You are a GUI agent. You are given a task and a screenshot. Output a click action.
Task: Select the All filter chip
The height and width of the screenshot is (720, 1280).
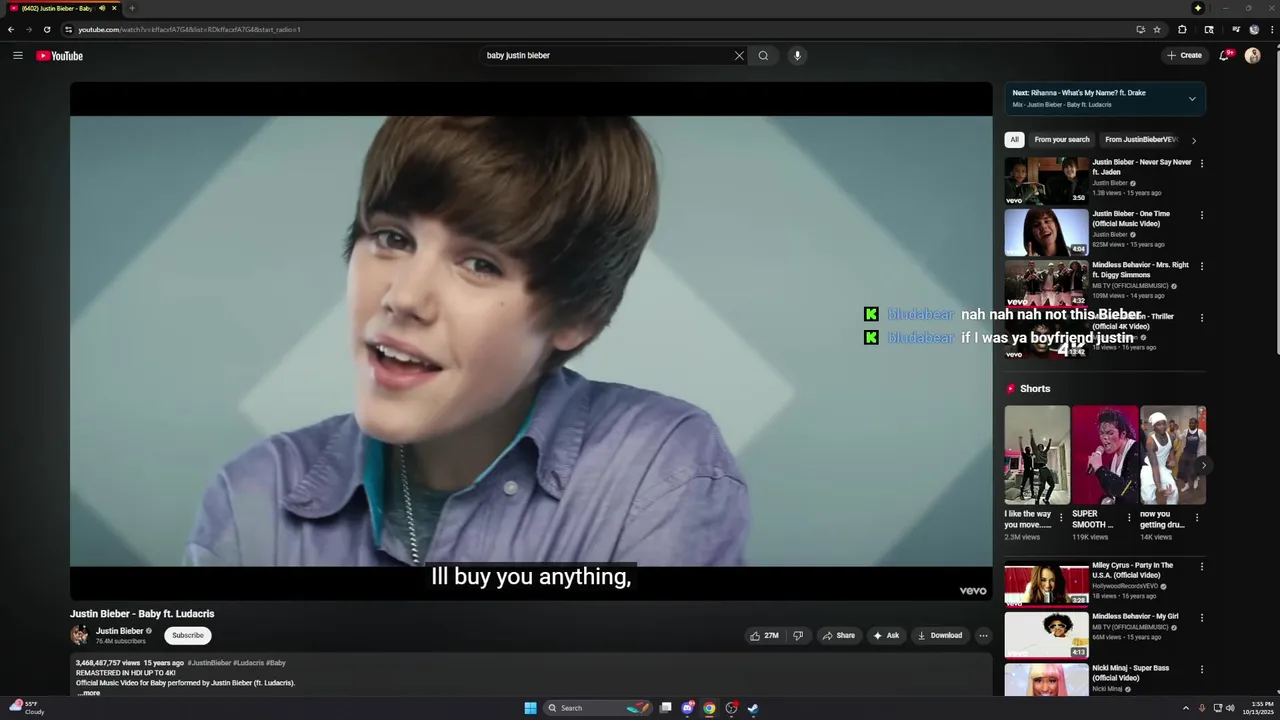click(x=1014, y=140)
